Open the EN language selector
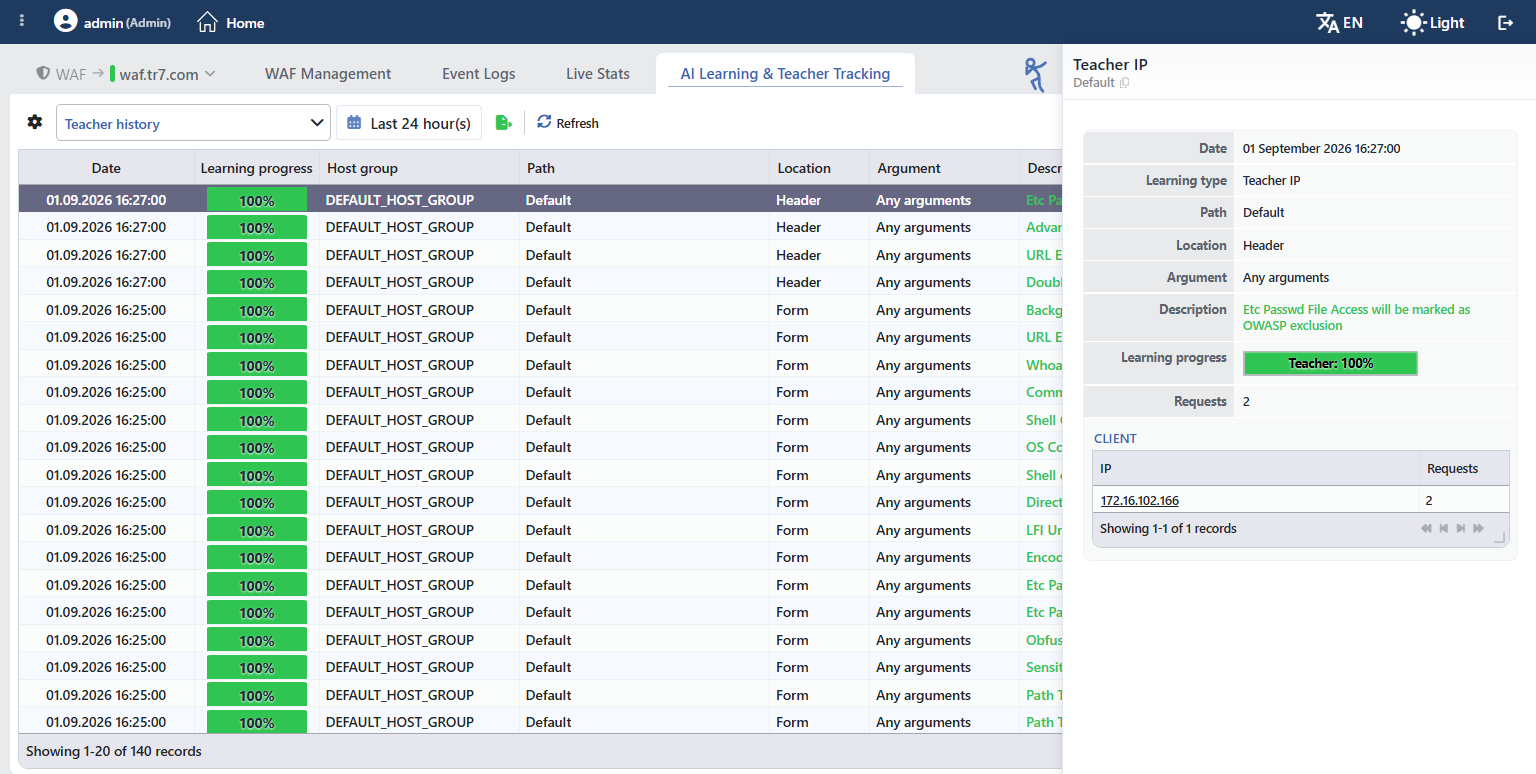The image size is (1536, 774). coord(1340,22)
